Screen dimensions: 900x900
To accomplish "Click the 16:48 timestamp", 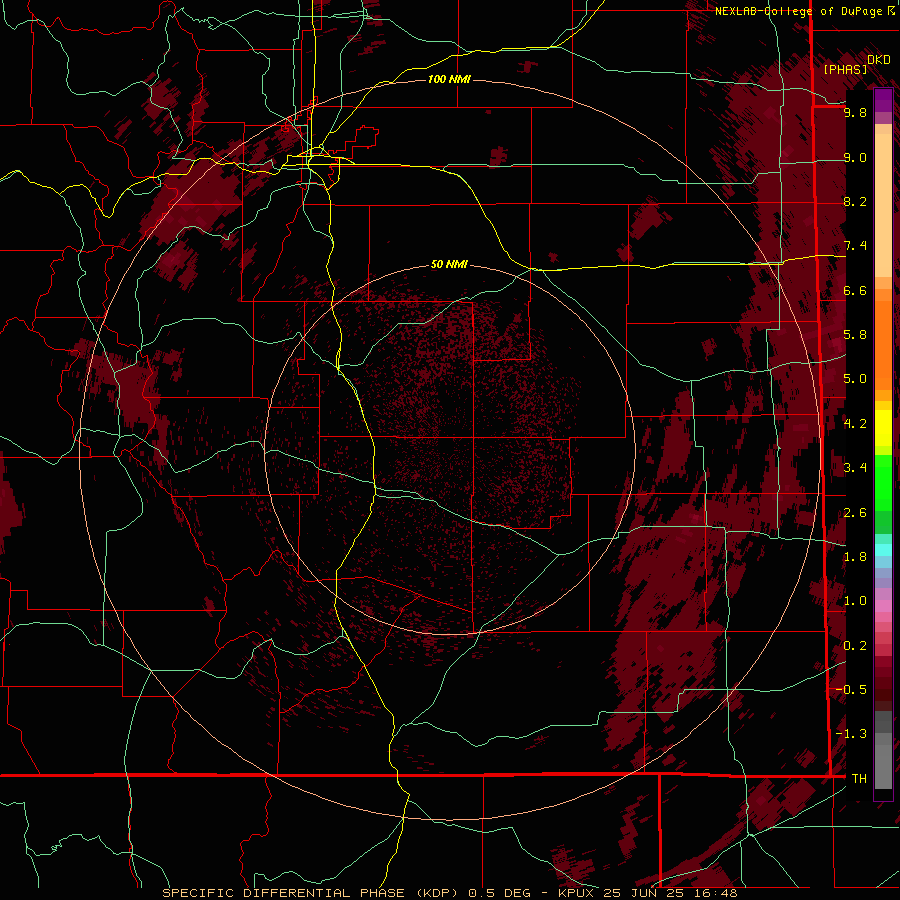I will tap(718, 893).
